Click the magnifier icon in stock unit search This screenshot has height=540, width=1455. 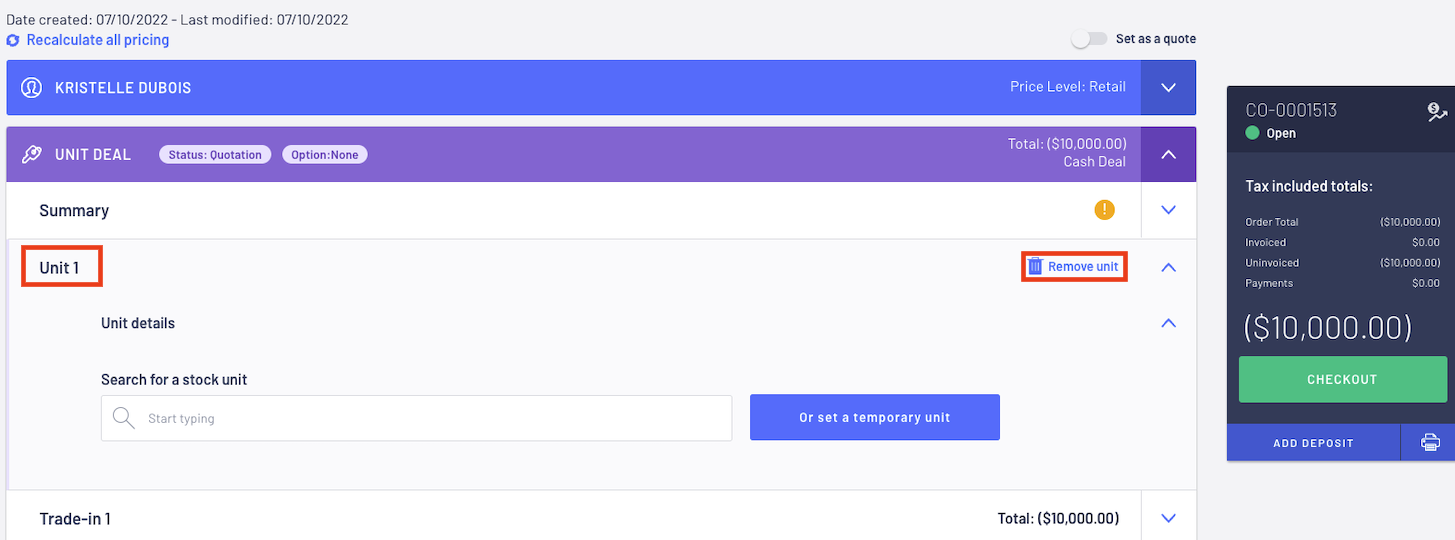tap(124, 418)
